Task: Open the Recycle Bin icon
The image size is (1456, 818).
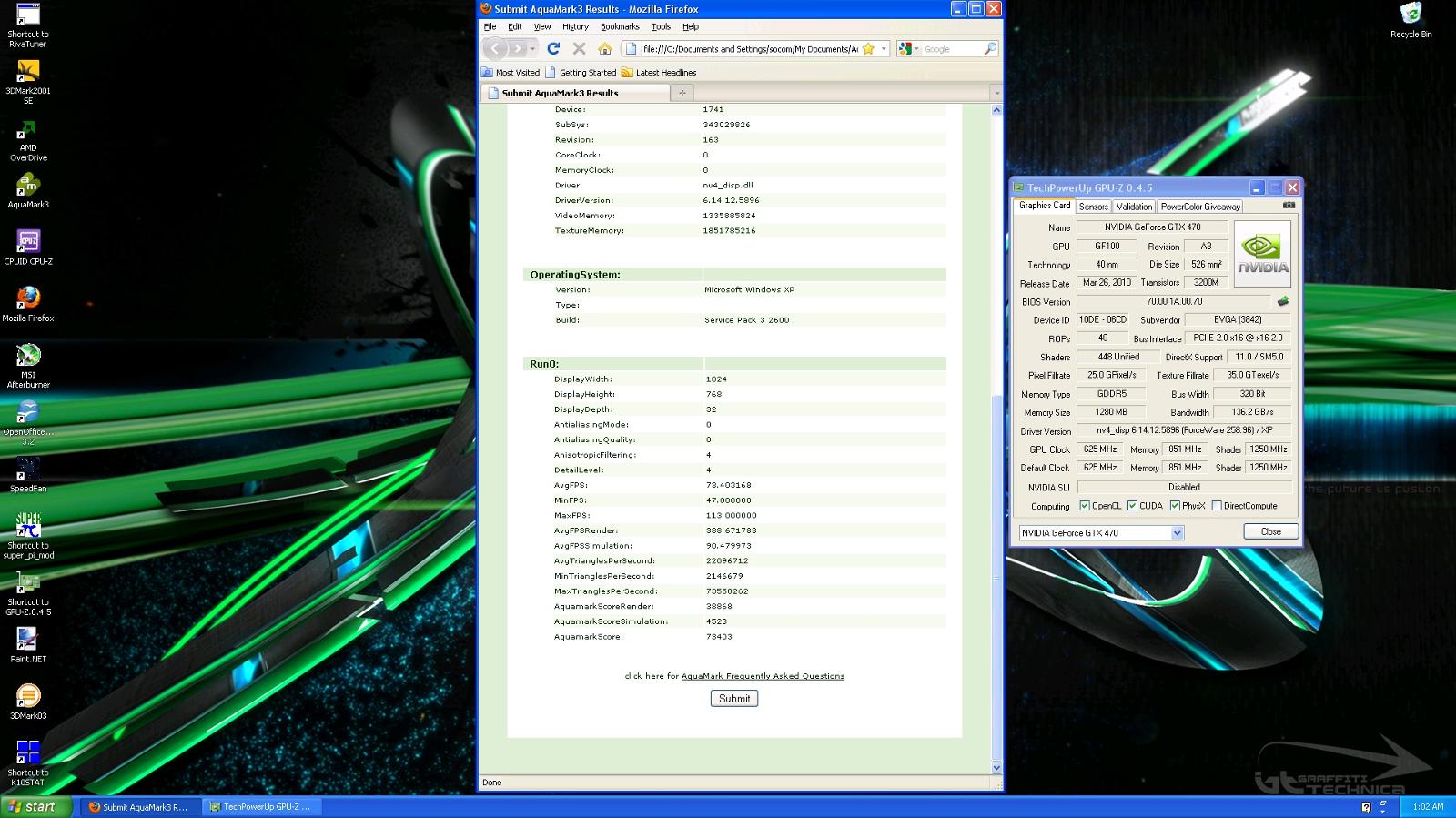Action: click(x=1411, y=20)
